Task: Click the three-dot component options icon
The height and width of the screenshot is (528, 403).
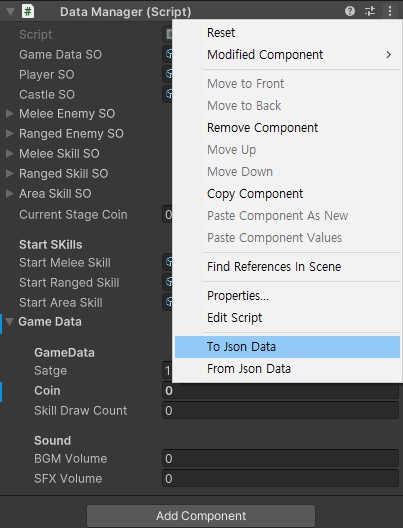Action: coord(390,11)
